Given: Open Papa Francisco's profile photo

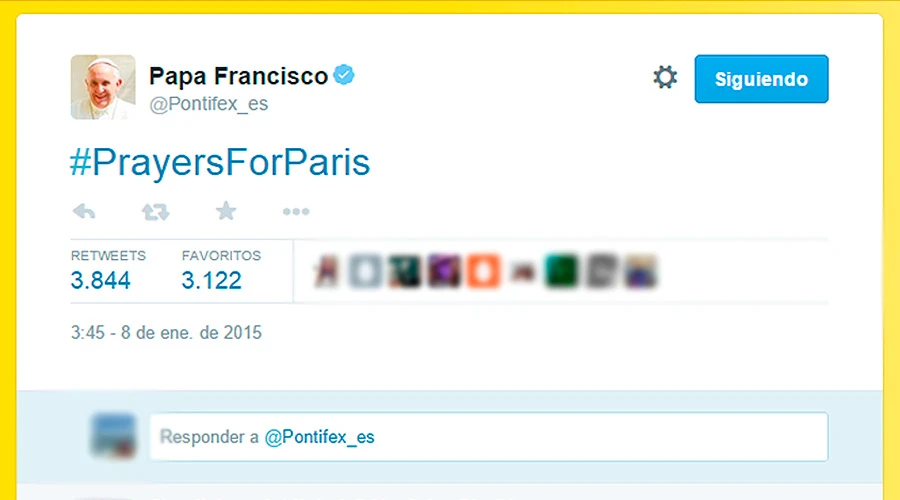Looking at the screenshot, I should pyautogui.click(x=102, y=87).
